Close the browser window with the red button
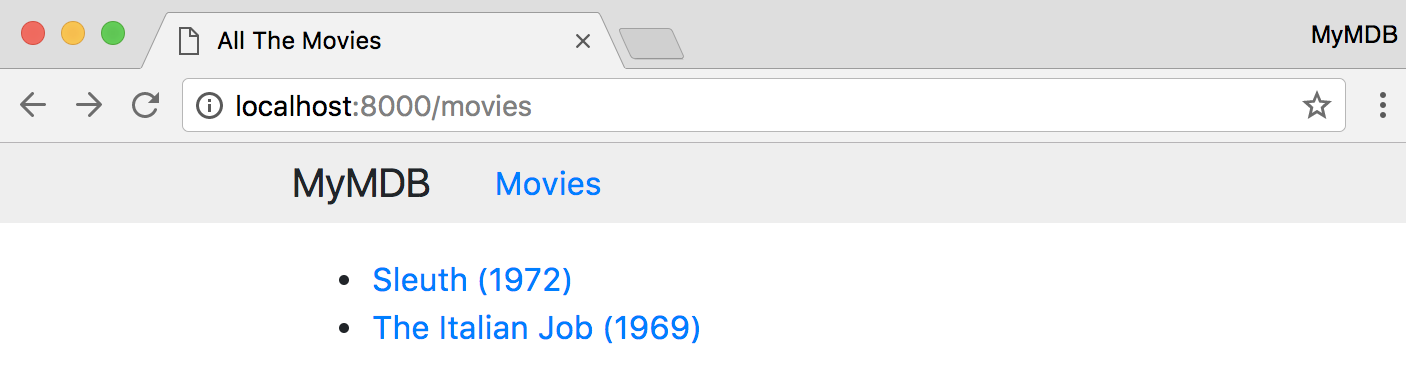This screenshot has width=1406, height=381. [33, 33]
